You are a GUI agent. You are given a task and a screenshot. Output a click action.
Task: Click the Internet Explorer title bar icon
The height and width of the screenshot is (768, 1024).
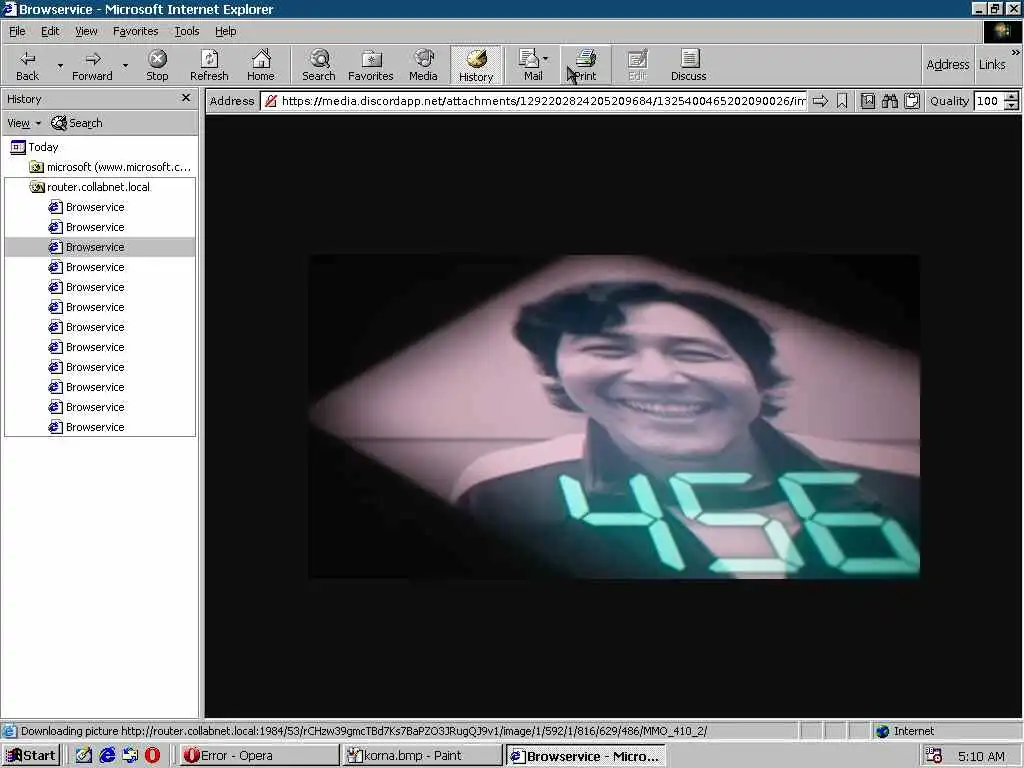click(x=9, y=8)
